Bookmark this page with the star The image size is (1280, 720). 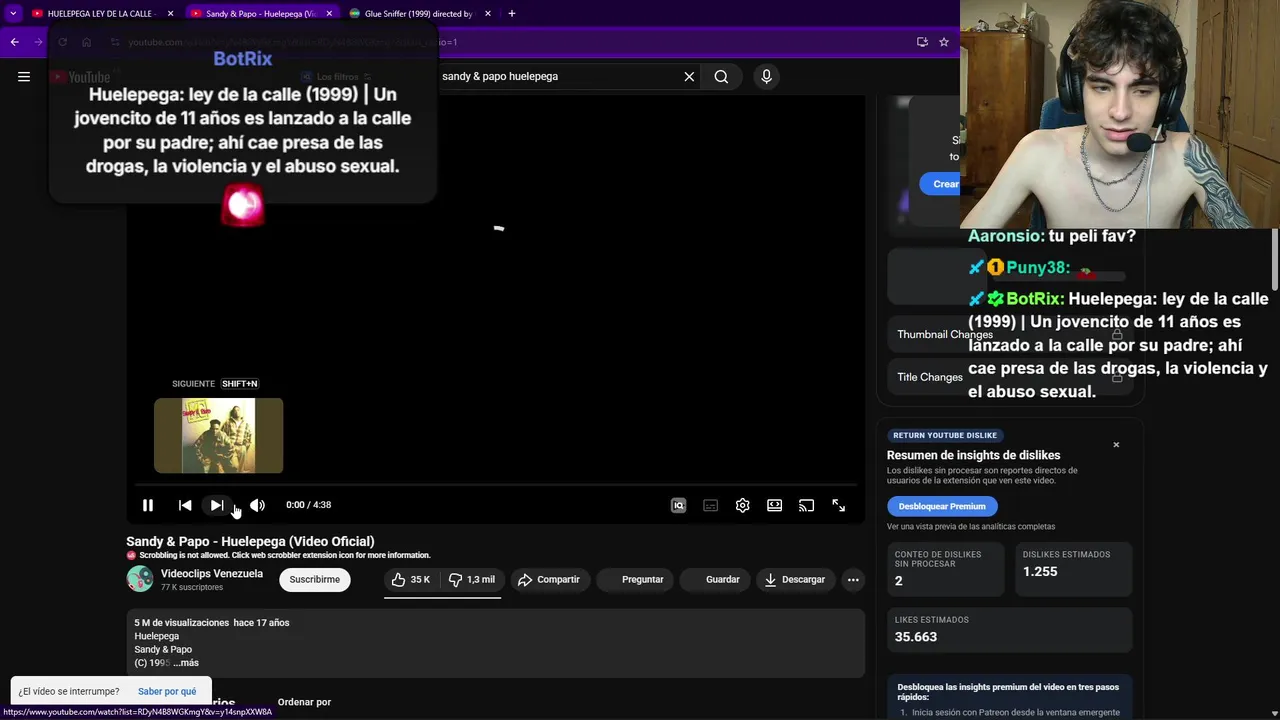coord(943,42)
